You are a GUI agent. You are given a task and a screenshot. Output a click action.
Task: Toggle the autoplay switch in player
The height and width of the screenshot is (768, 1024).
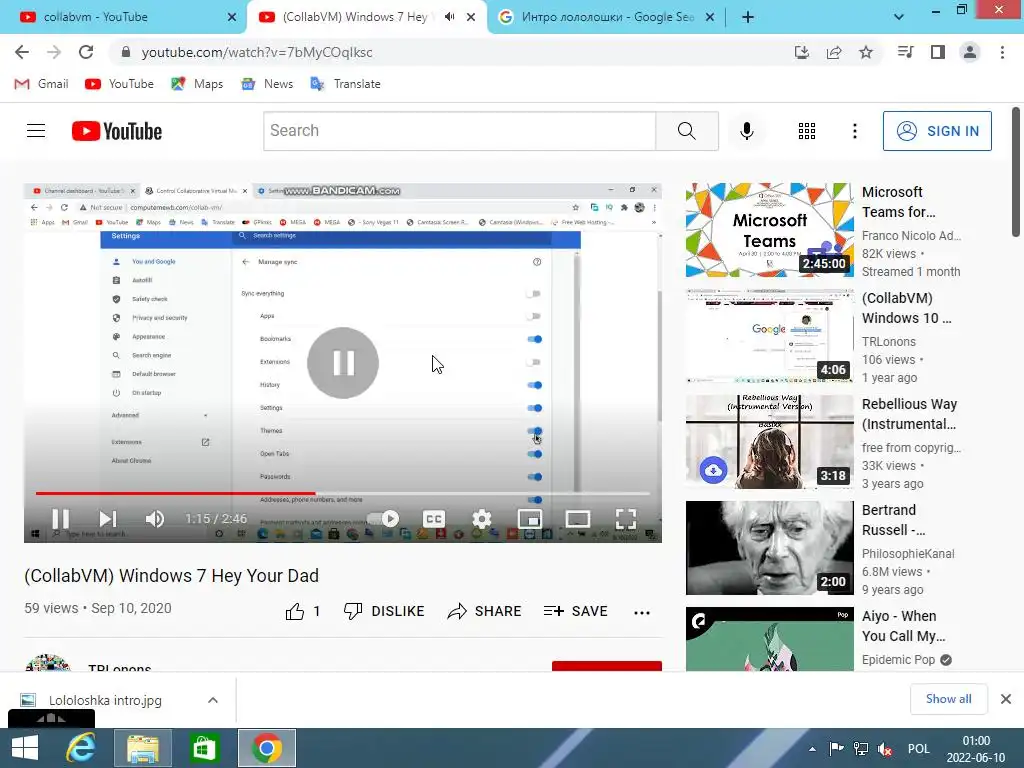click(384, 519)
